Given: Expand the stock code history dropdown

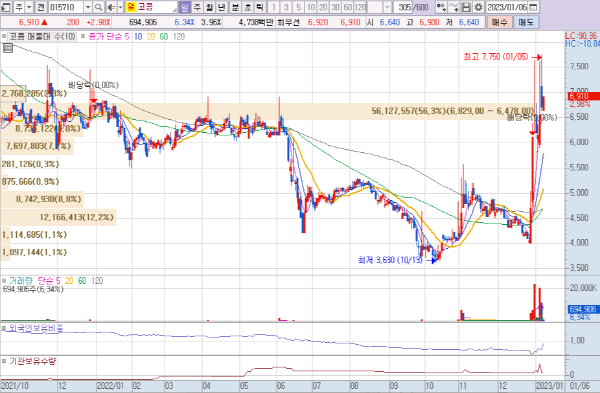Looking at the screenshot, I should tap(88, 7).
